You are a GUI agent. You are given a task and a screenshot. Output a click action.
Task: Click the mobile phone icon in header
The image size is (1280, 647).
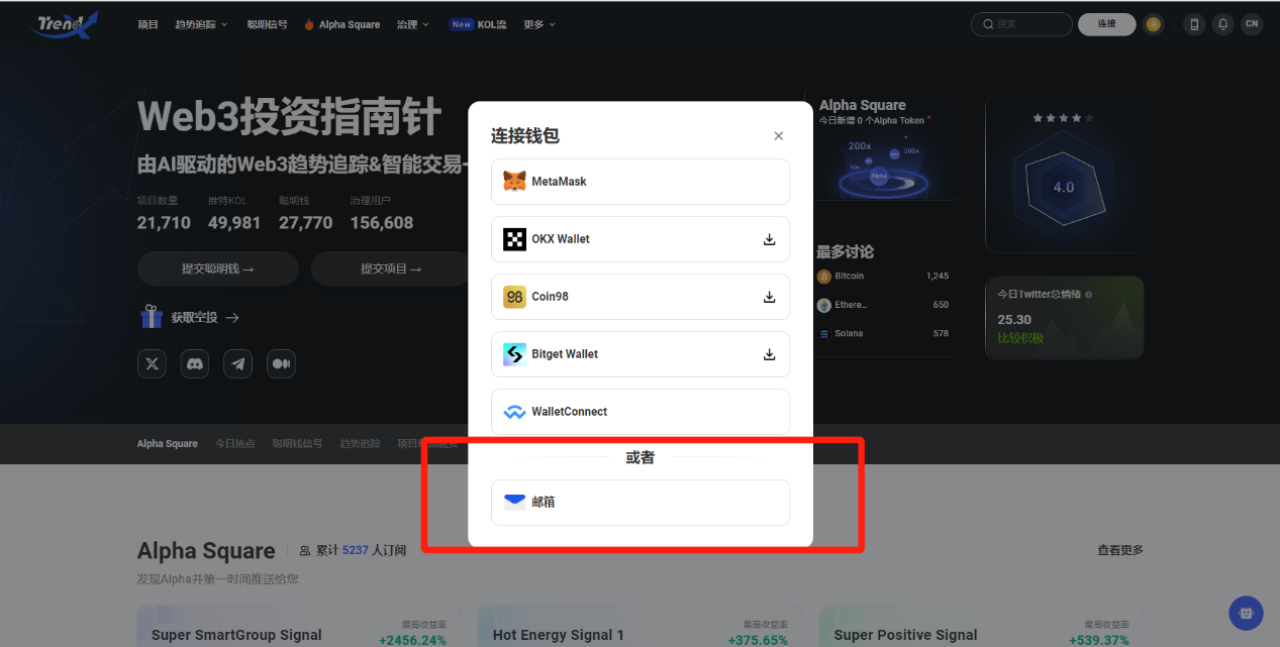tap(1194, 24)
